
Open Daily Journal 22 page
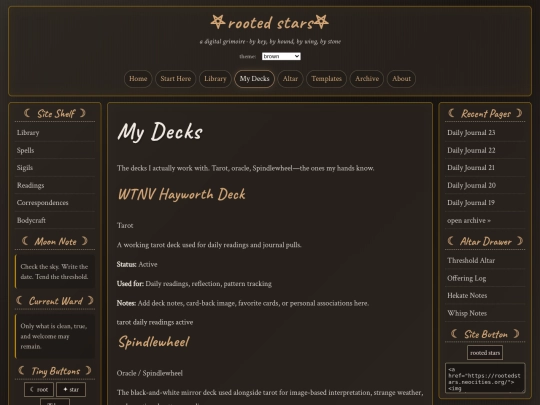pos(485,150)
